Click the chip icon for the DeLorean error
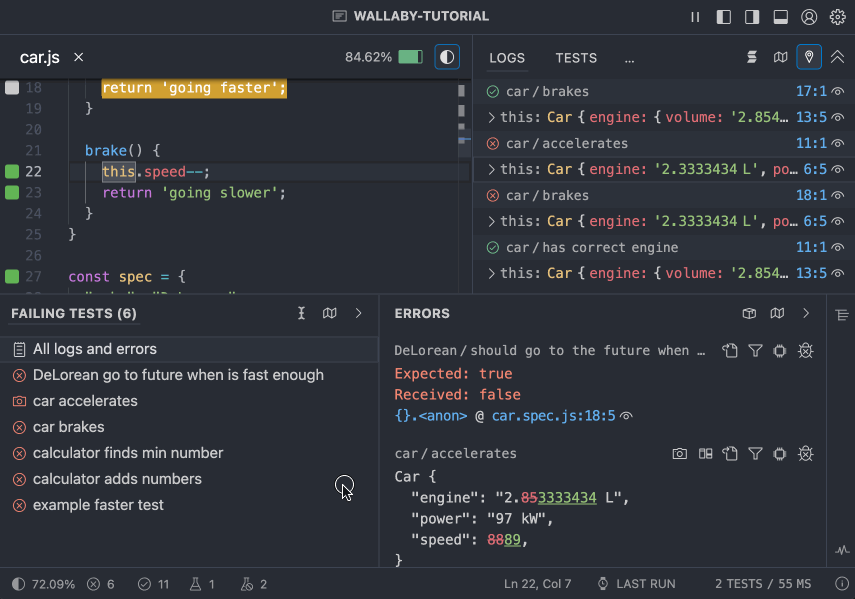855x599 pixels. [780, 350]
